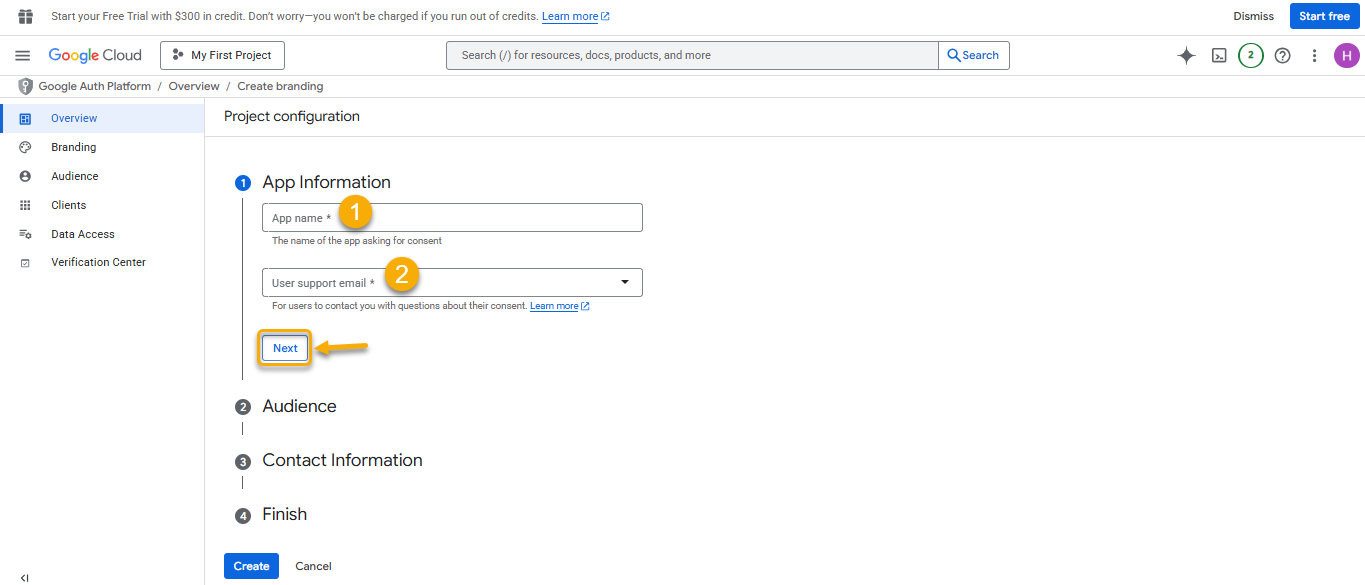Screen dimensions: 1365x585
Task: Open the main navigation hamburger menu
Action: pos(23,56)
